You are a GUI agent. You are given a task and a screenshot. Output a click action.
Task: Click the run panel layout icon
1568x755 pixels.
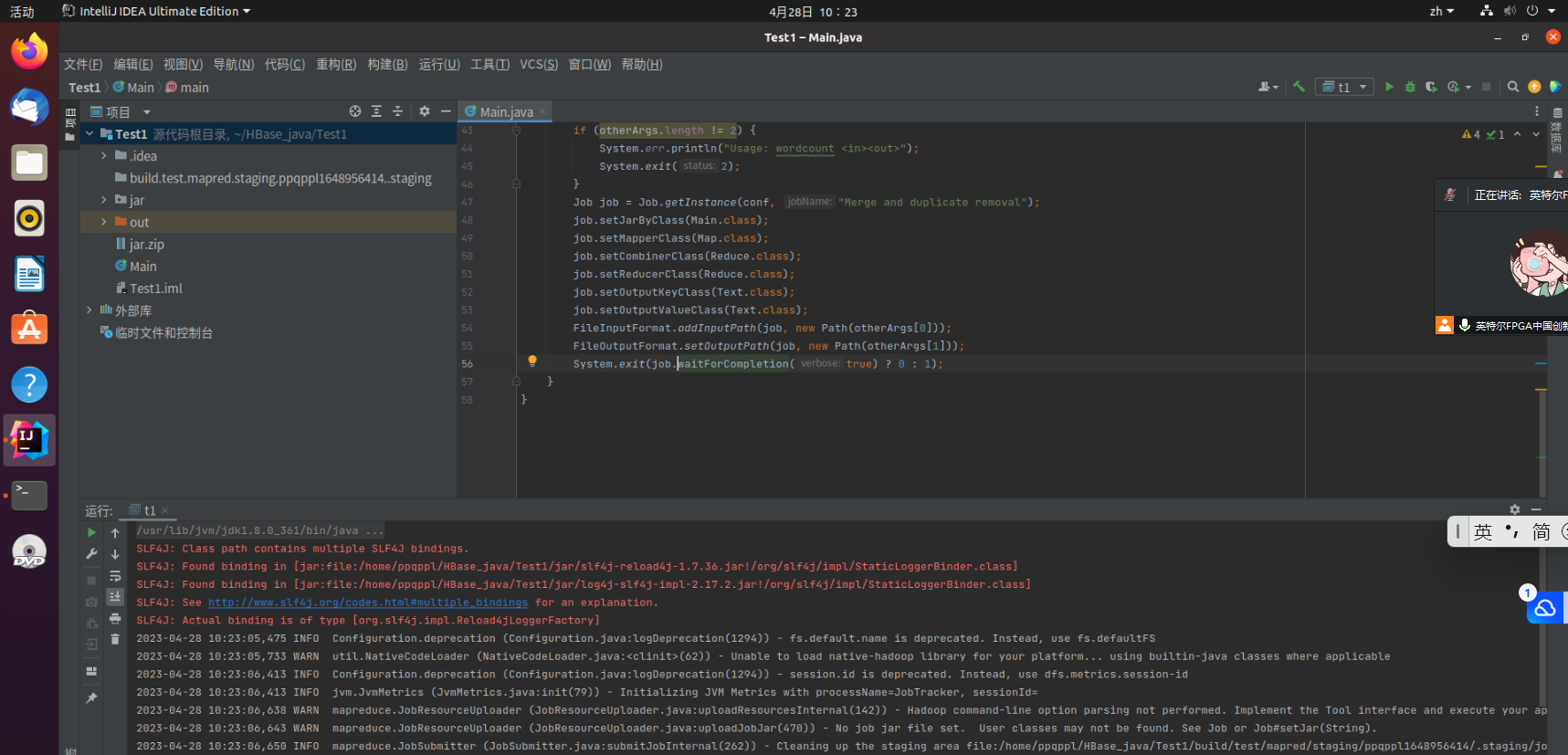tap(91, 671)
